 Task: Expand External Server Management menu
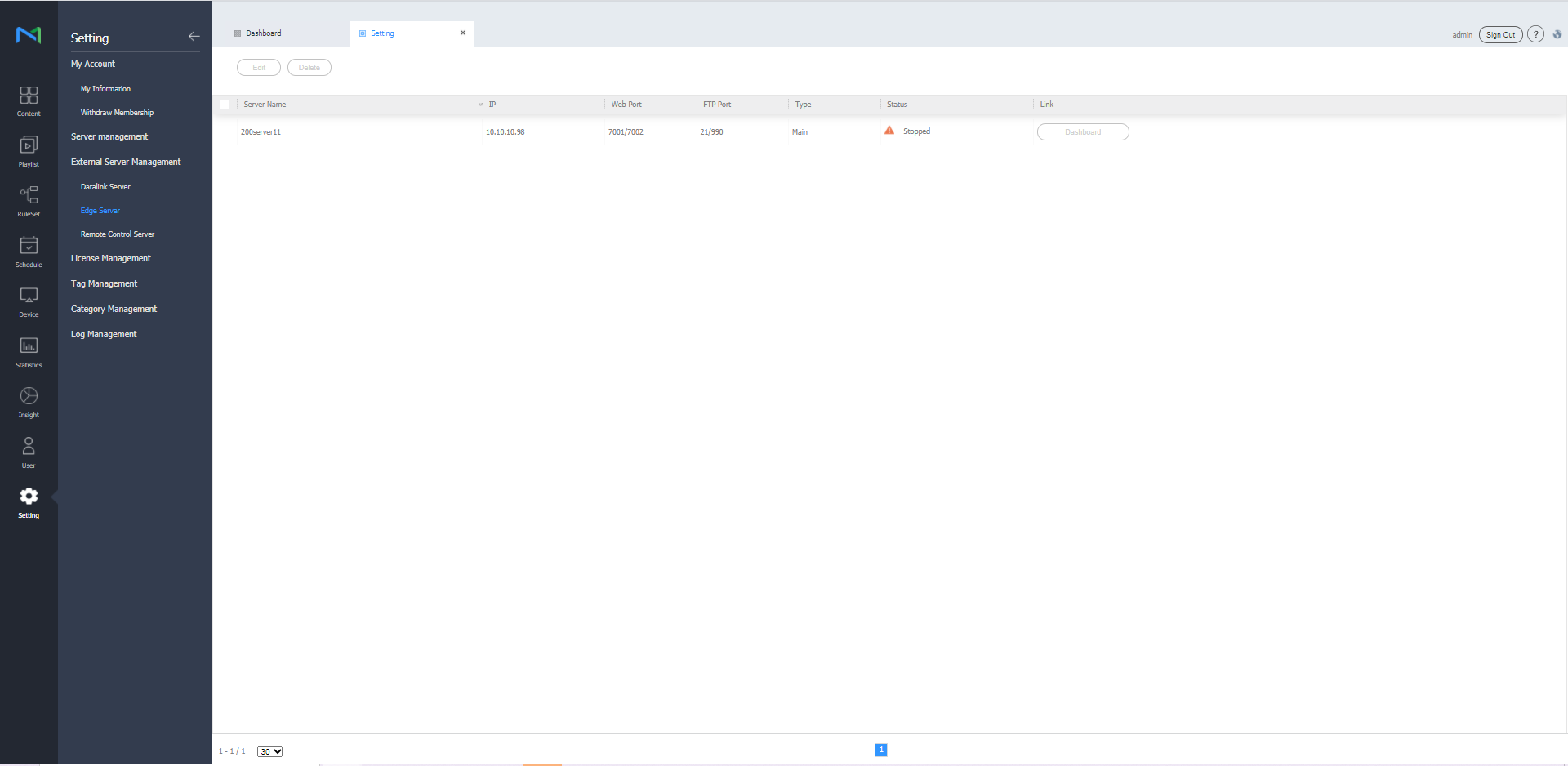point(126,162)
